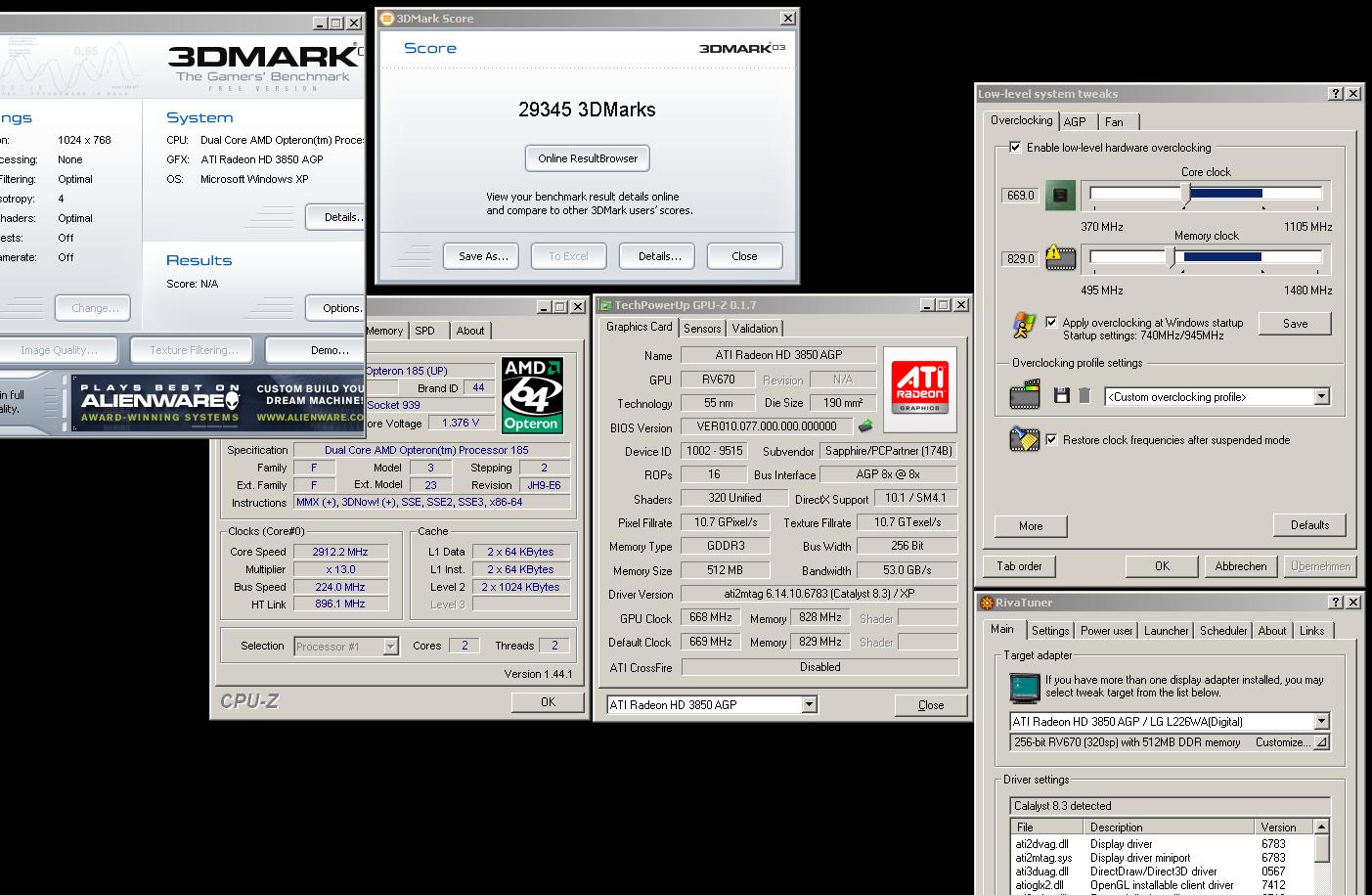This screenshot has height=895, width=1372.
Task: Click the ATI Radeon logo in GPU-Z
Action: [x=919, y=389]
